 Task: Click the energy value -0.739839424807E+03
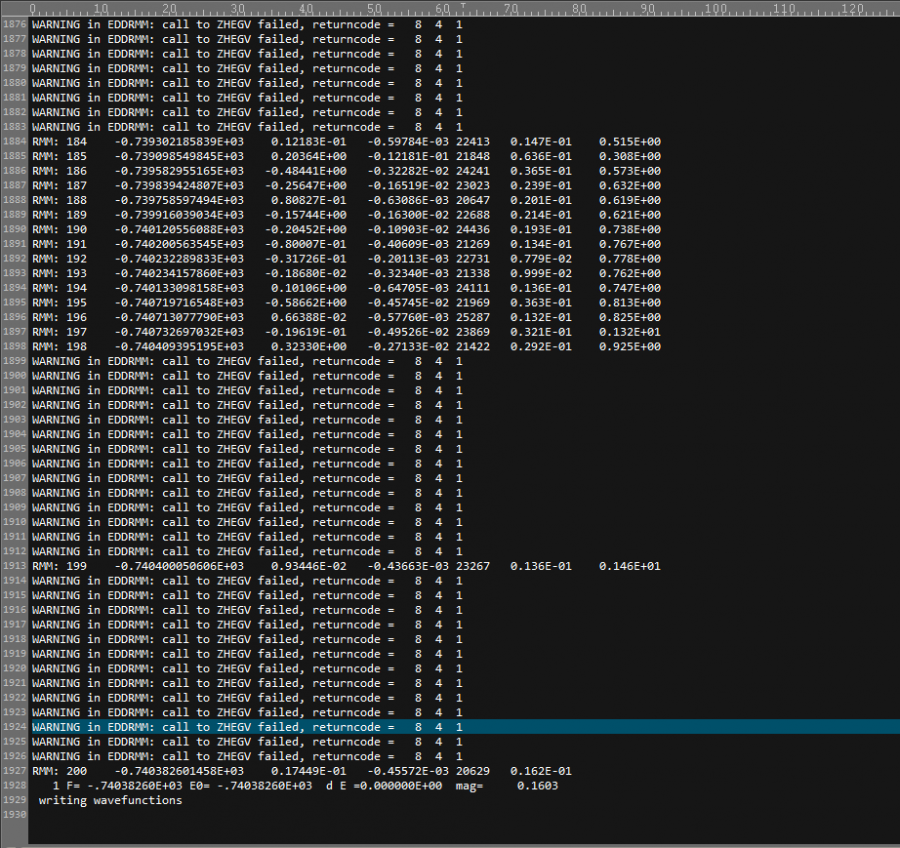179,185
